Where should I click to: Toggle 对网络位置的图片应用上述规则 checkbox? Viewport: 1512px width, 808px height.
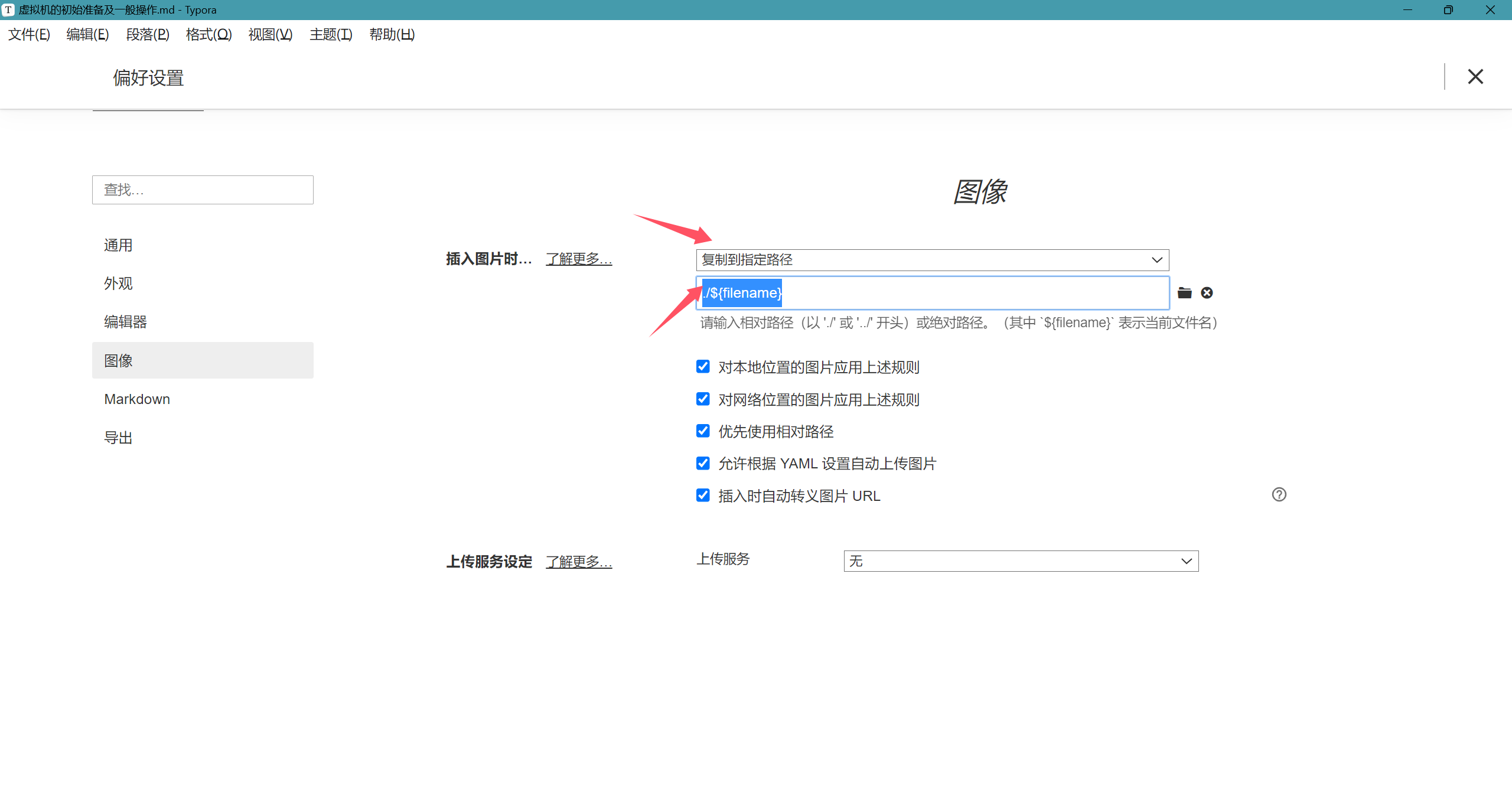click(x=703, y=399)
